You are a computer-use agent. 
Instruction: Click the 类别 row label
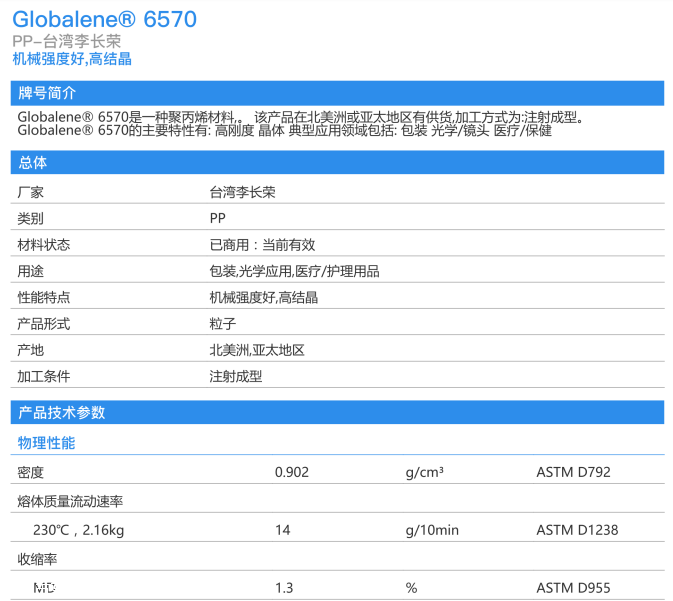tap(30, 218)
